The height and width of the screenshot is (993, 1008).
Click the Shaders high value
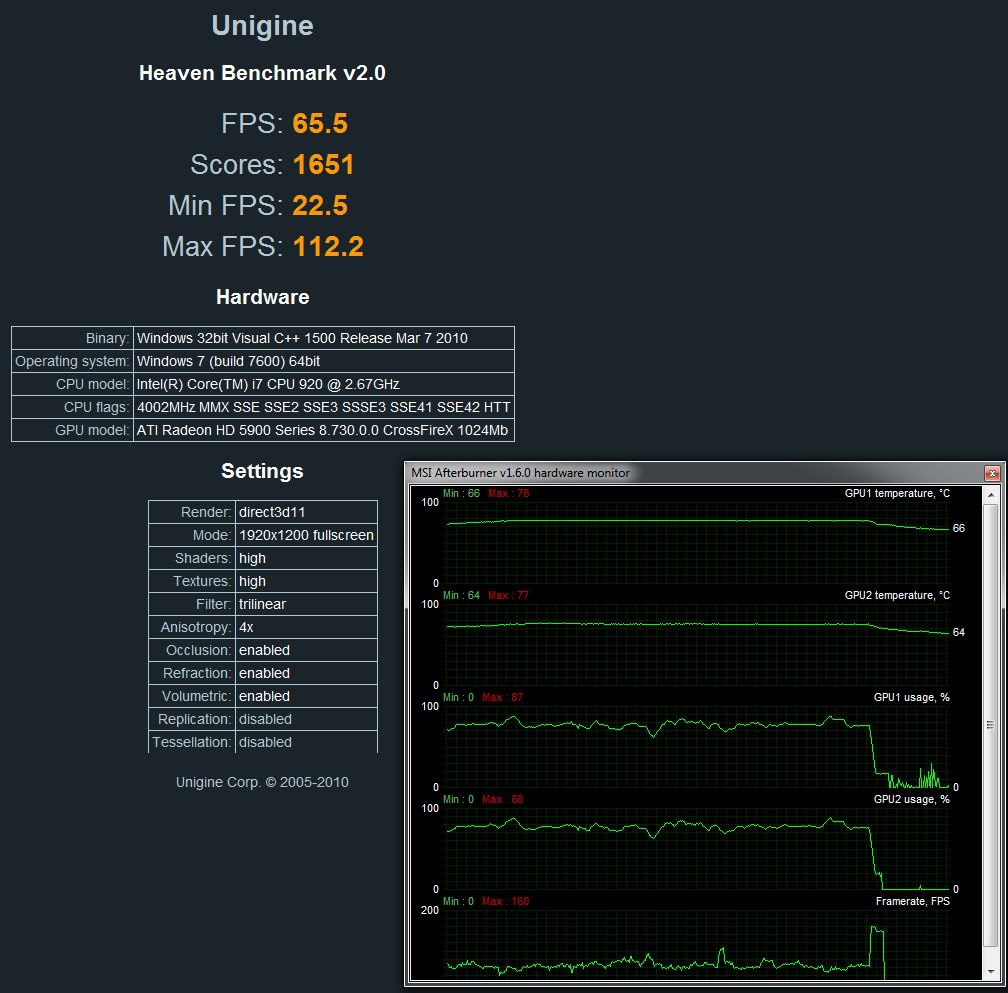pos(306,559)
